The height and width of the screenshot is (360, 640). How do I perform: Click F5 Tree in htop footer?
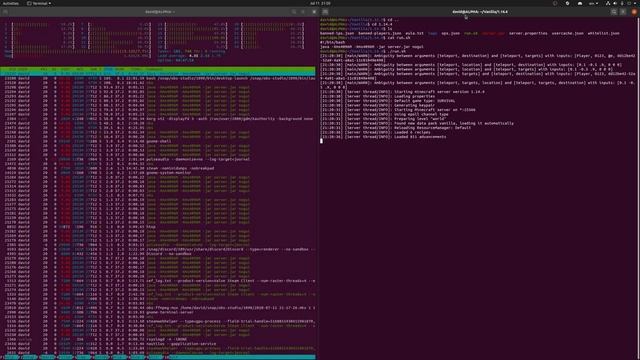(82, 357)
